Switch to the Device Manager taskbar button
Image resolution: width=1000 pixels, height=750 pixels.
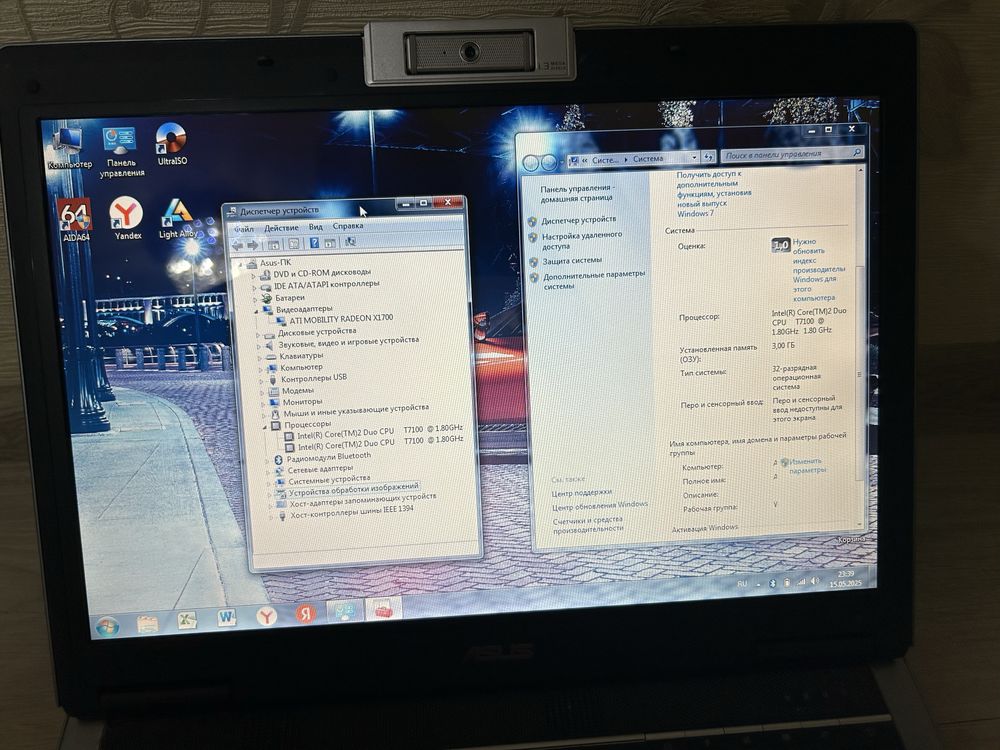point(383,609)
